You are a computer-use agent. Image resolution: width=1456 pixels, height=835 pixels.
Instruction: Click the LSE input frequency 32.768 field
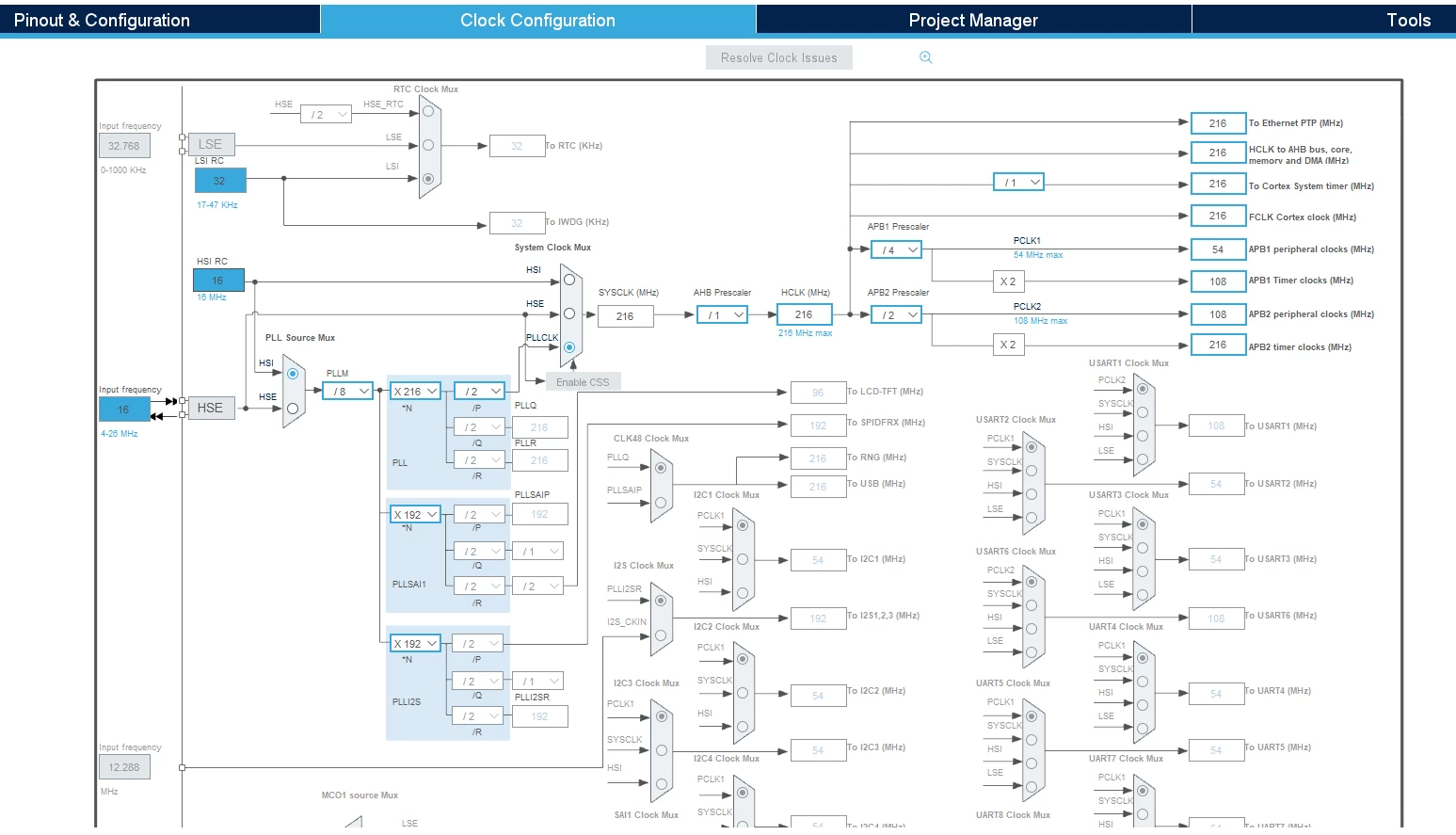tap(124, 146)
